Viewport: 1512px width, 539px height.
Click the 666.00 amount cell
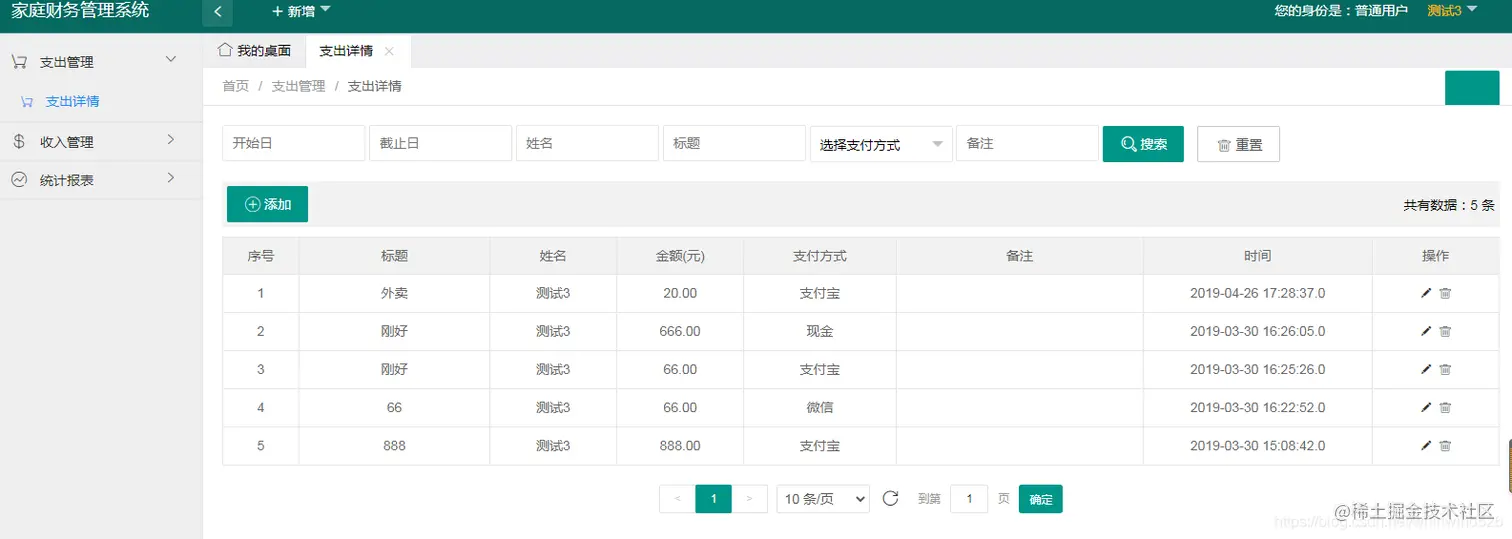(680, 331)
